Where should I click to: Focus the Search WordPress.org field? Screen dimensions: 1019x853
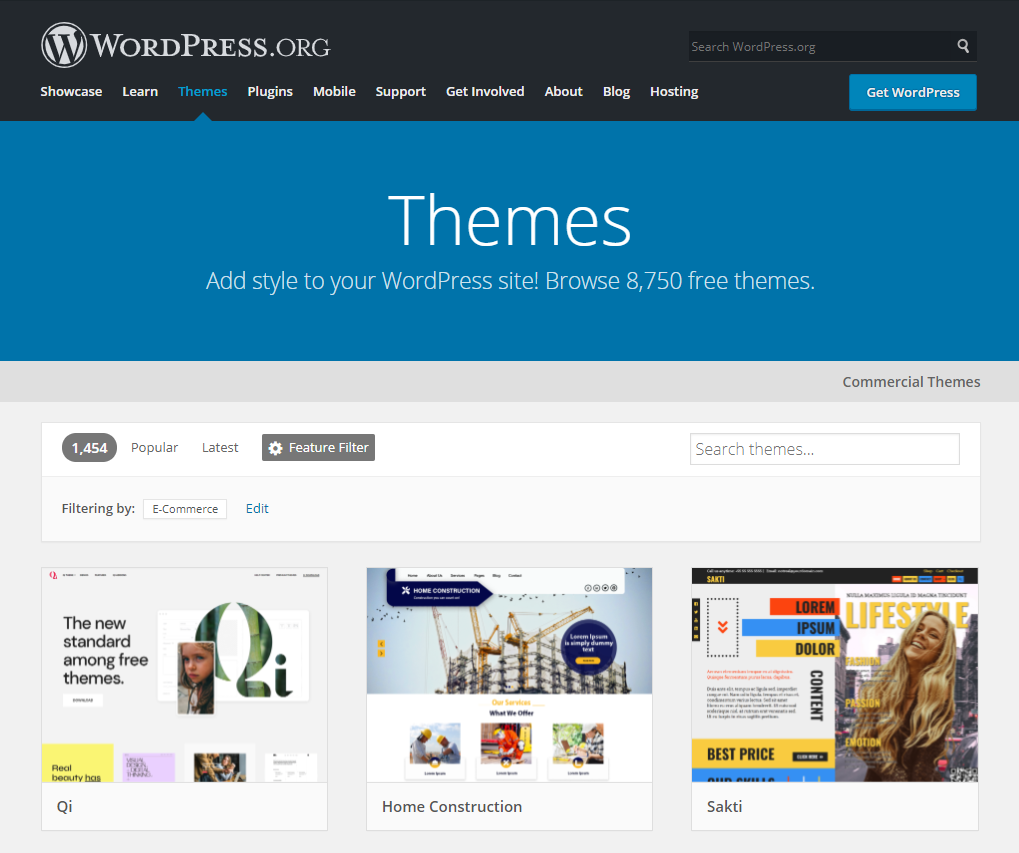tap(821, 46)
